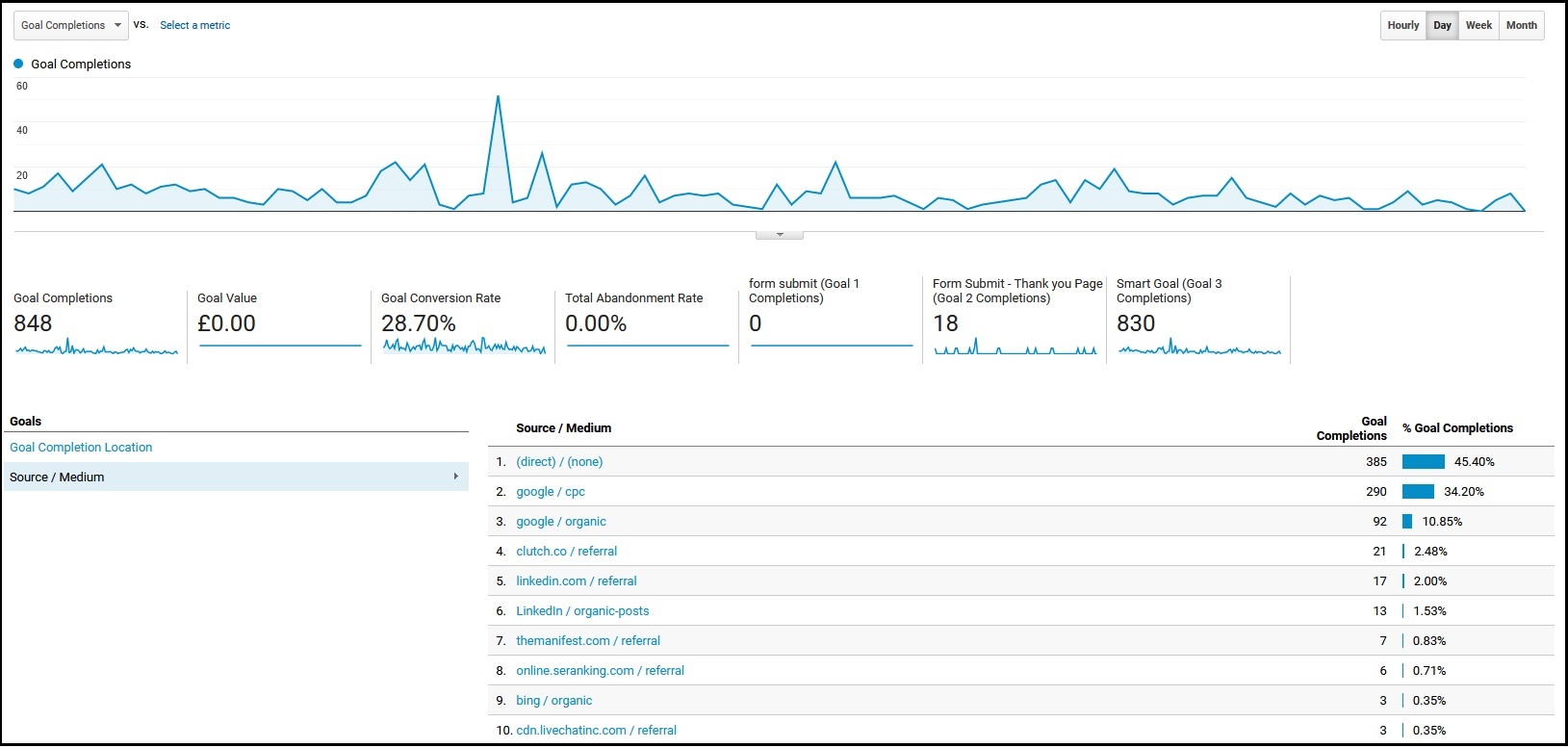Switch the chart to Week view

pos(1478,25)
